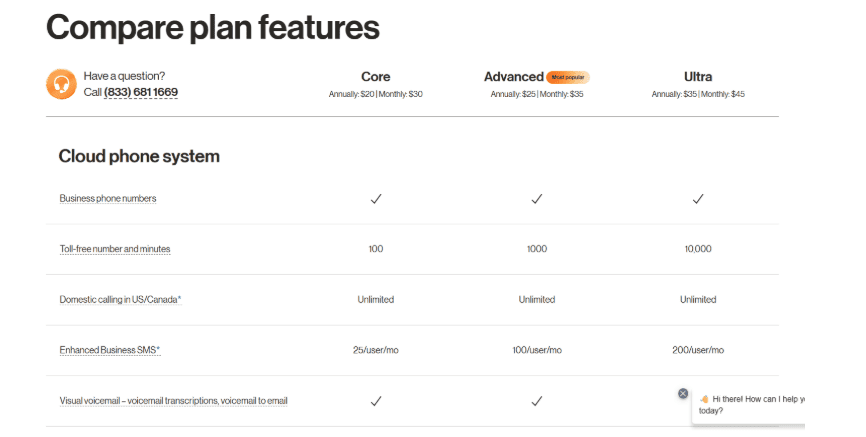This screenshot has height=437, width=866.
Task: Click the Visual voicemail feature link
Action: pyautogui.click(x=173, y=401)
